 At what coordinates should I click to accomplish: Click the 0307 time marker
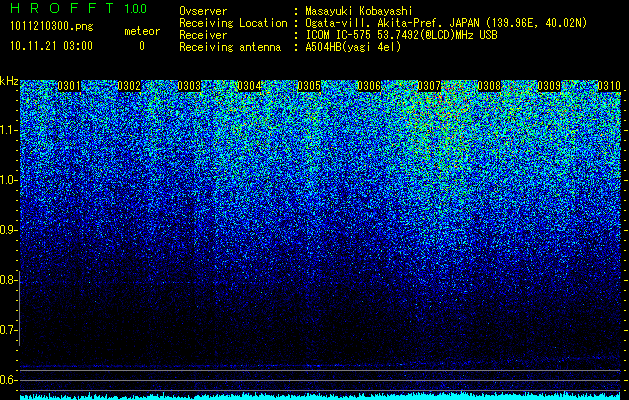[429, 86]
